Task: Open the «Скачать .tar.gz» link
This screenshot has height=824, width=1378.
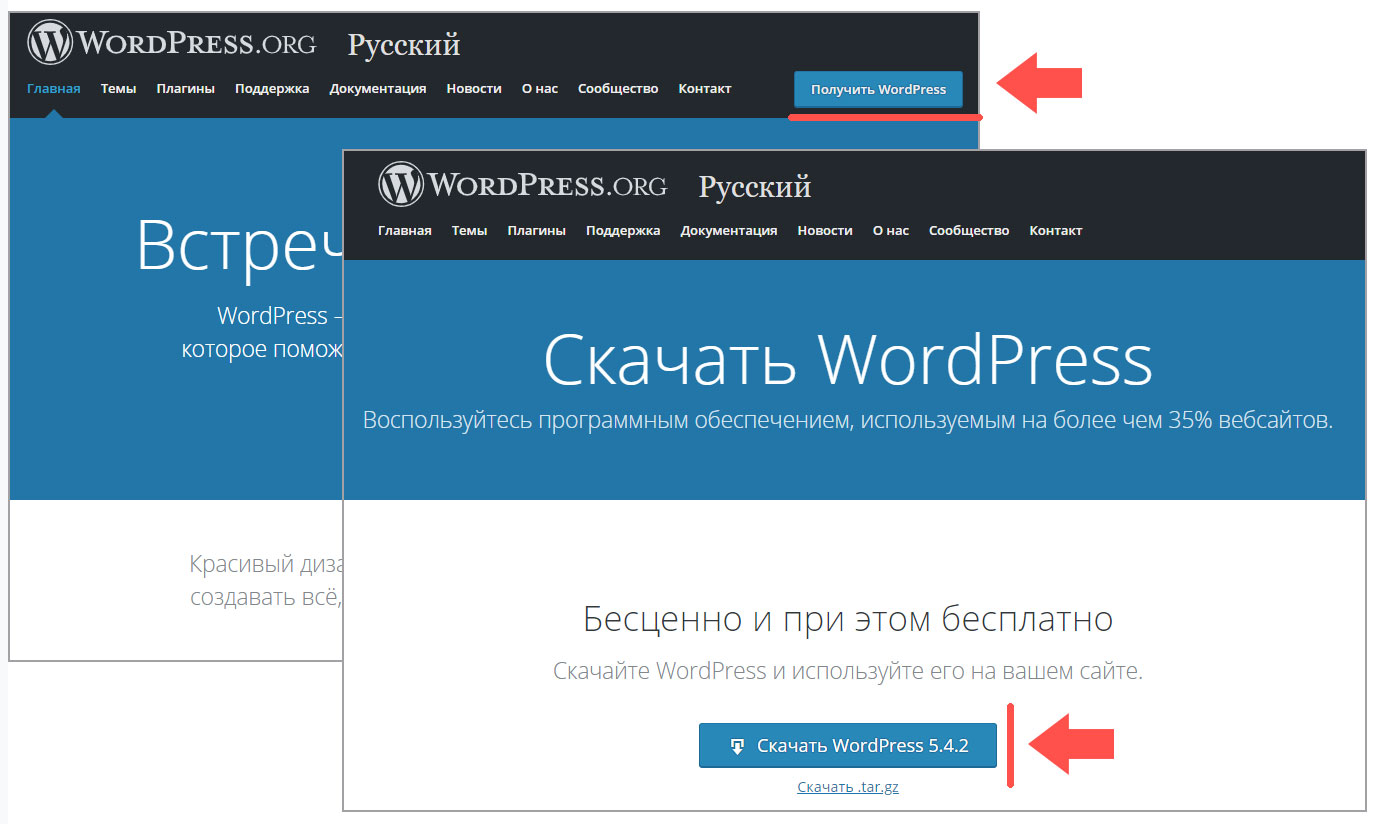Action: click(848, 787)
